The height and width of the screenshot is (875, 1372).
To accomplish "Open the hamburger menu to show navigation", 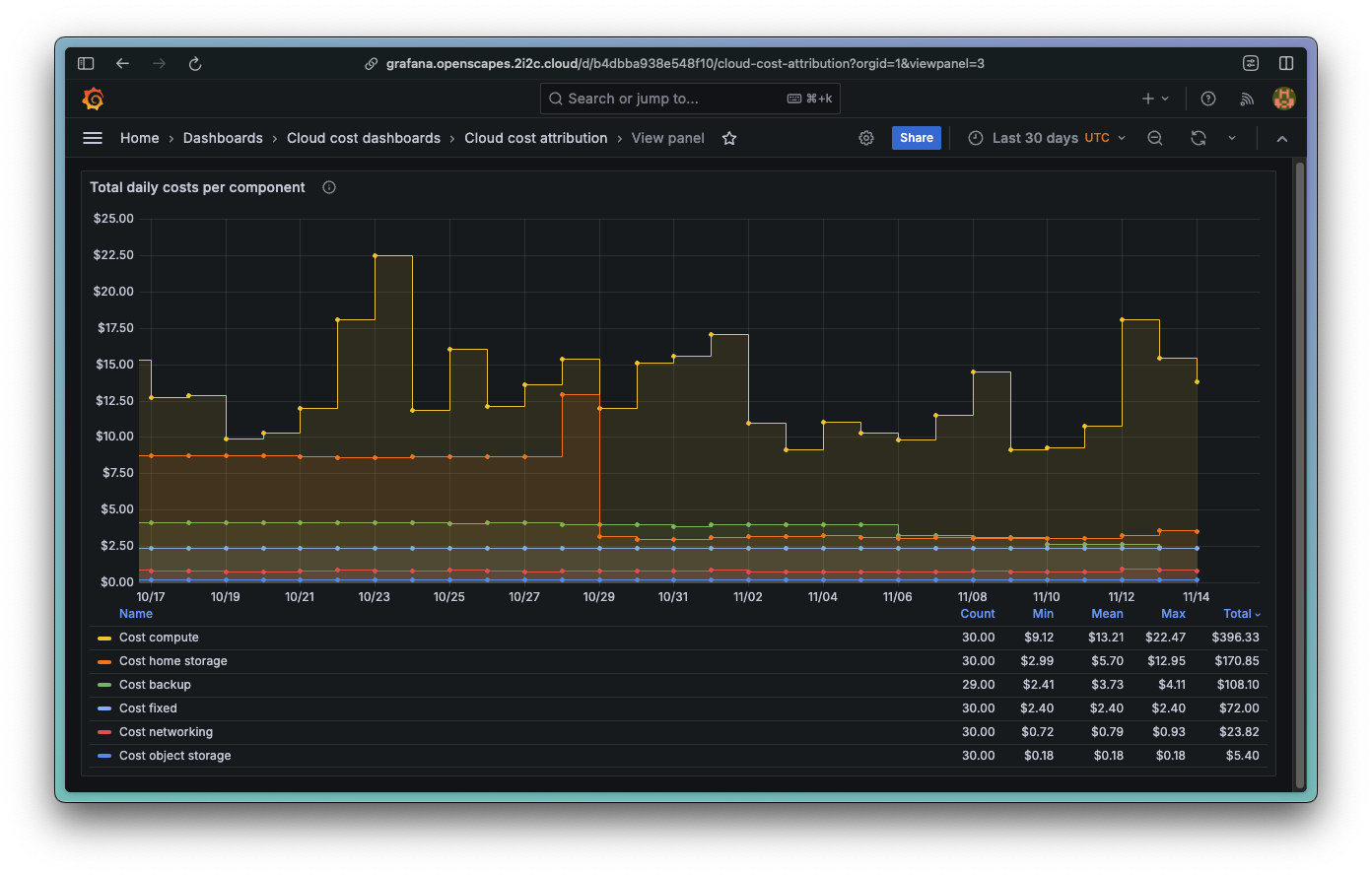I will 92,138.
